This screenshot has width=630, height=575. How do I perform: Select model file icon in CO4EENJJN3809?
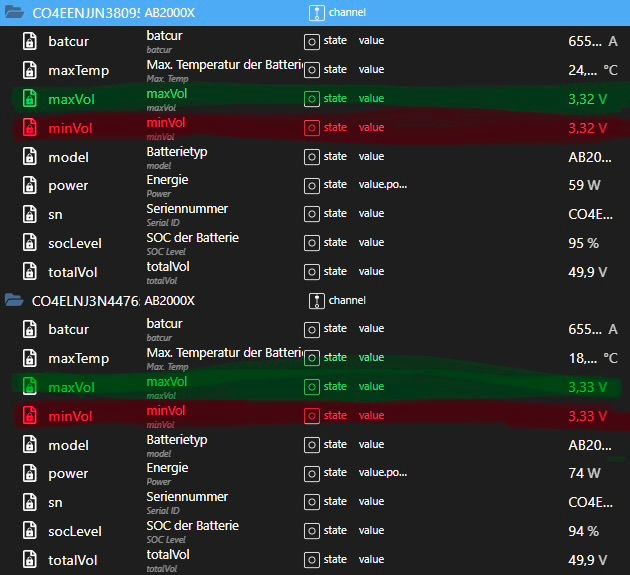[x=30, y=157]
